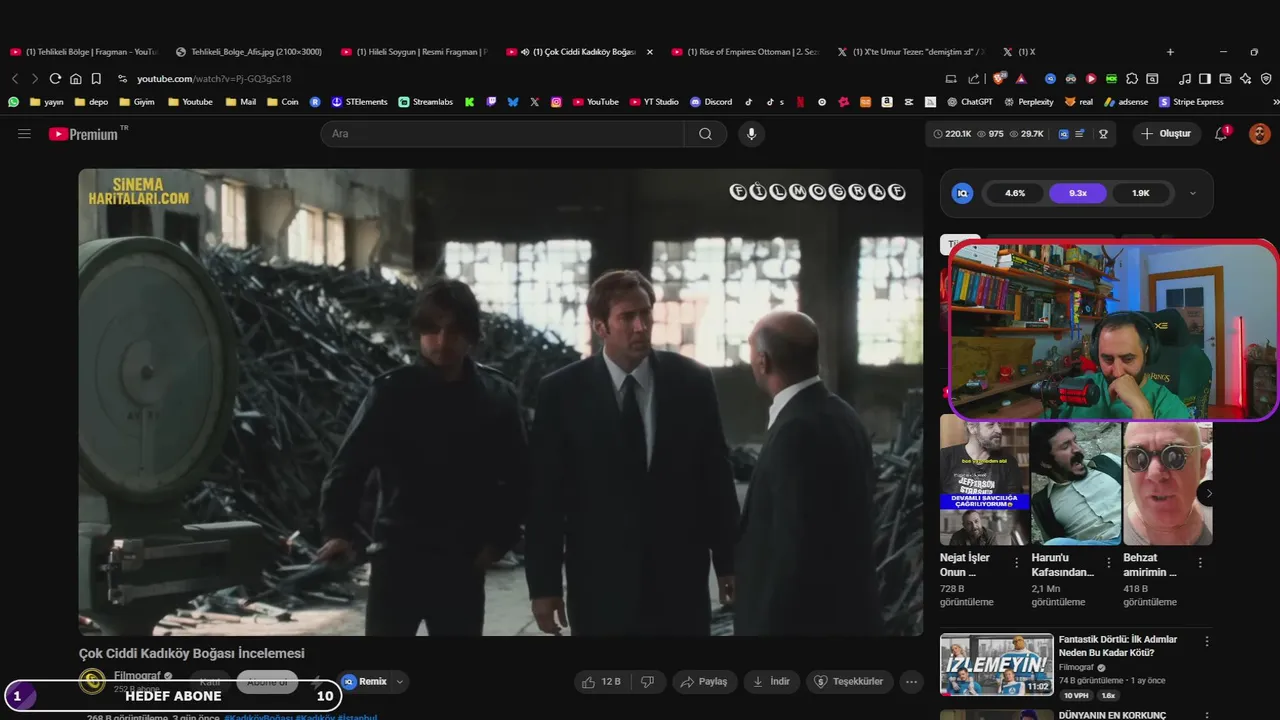
Task: Navigate back in browser
Action: 15,79
